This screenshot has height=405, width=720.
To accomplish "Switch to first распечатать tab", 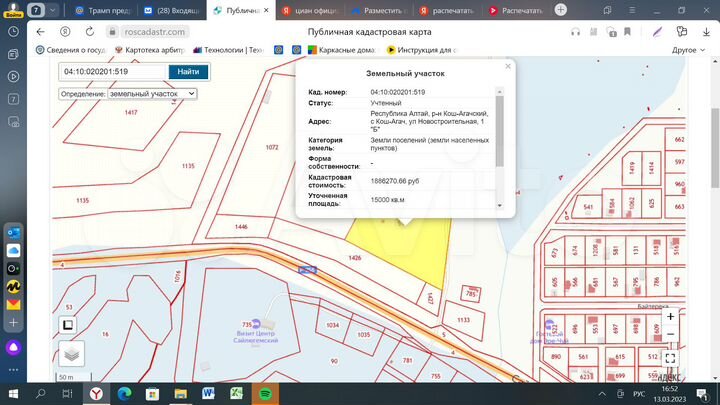I will point(448,10).
